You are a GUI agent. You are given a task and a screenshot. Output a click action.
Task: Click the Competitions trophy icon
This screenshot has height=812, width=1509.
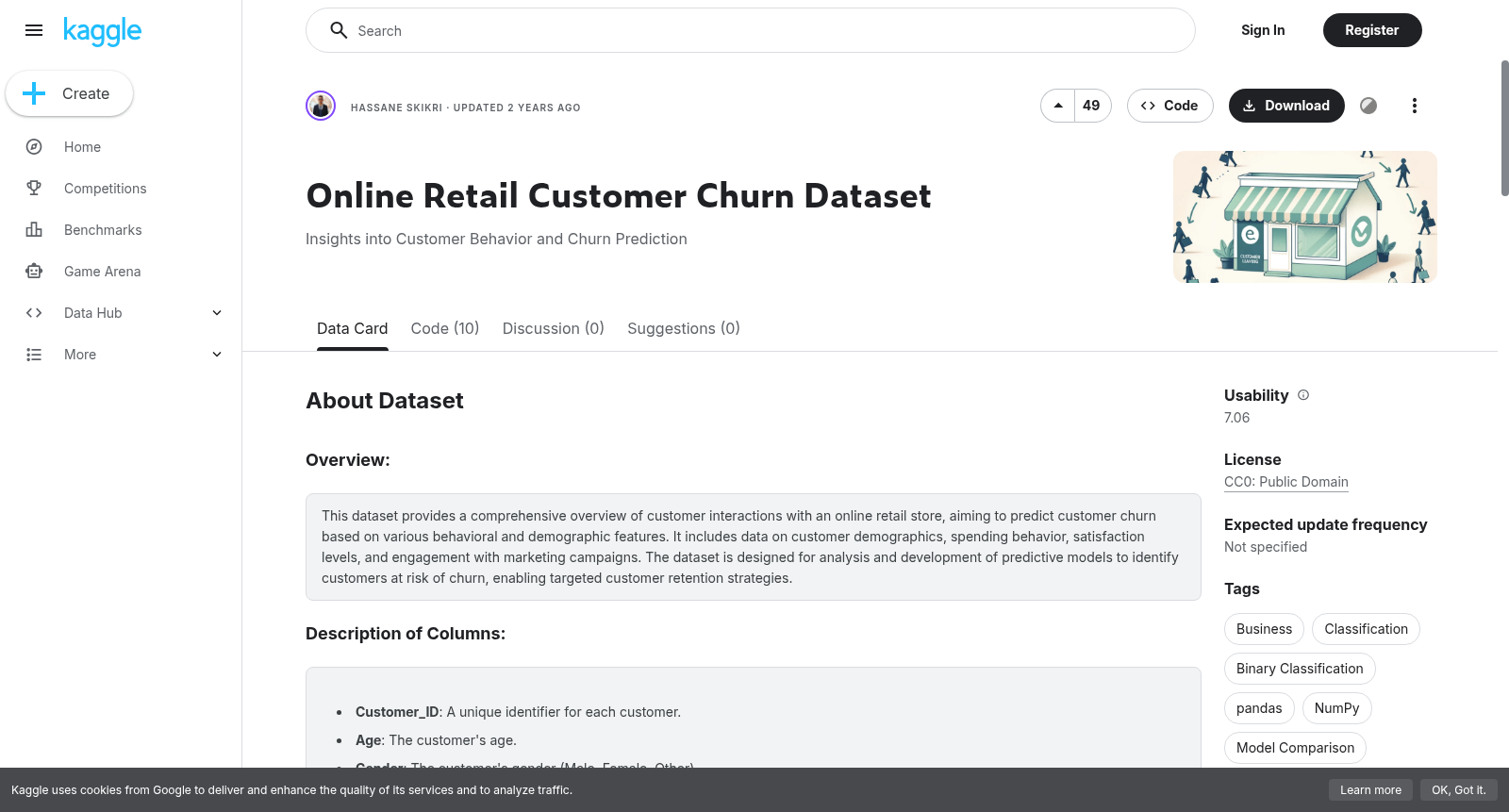point(34,189)
